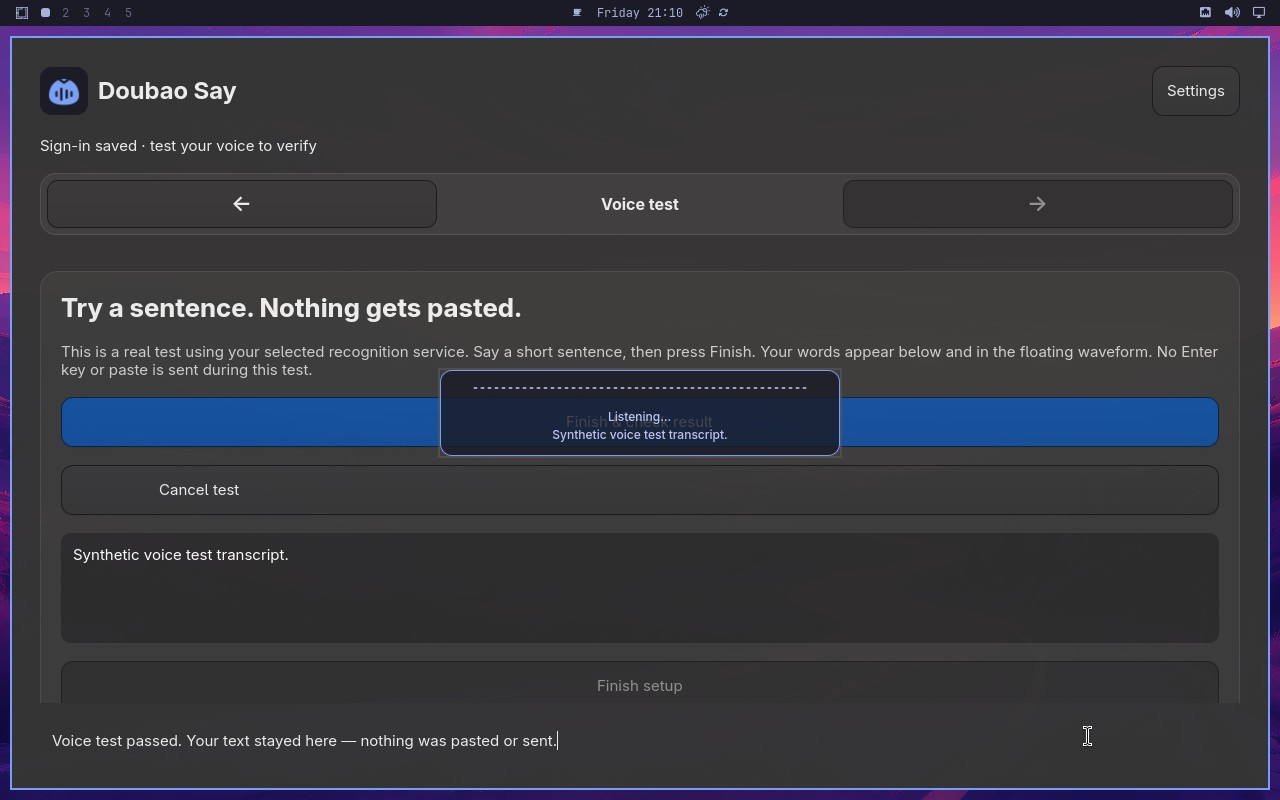The image size is (1280, 800).
Task: Click the floating Listening waveform overlay
Action: (639, 413)
